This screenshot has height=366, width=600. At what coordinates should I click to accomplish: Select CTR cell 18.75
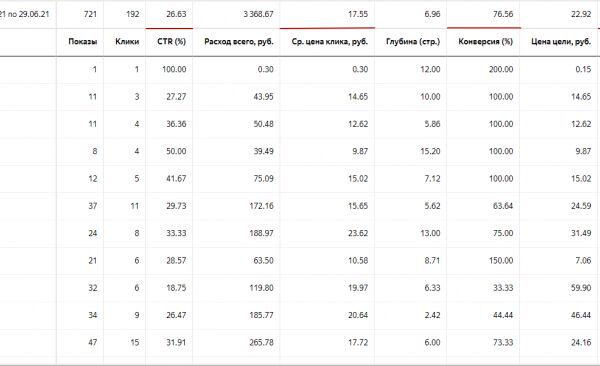pyautogui.click(x=176, y=288)
